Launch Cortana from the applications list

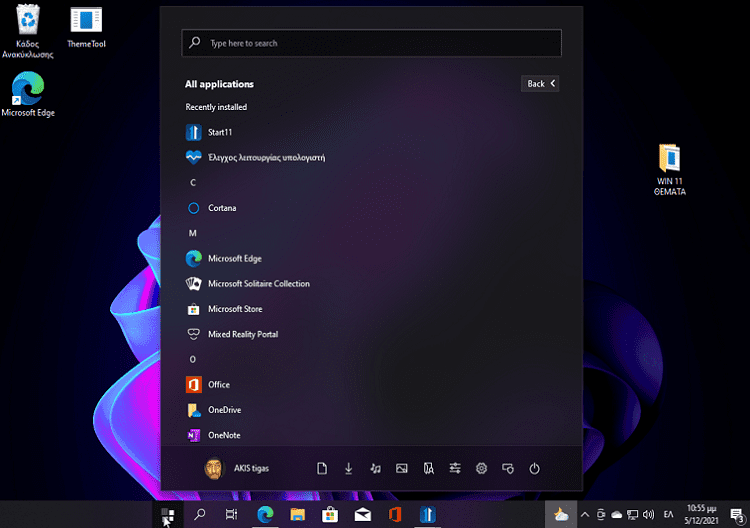click(x=210, y=208)
